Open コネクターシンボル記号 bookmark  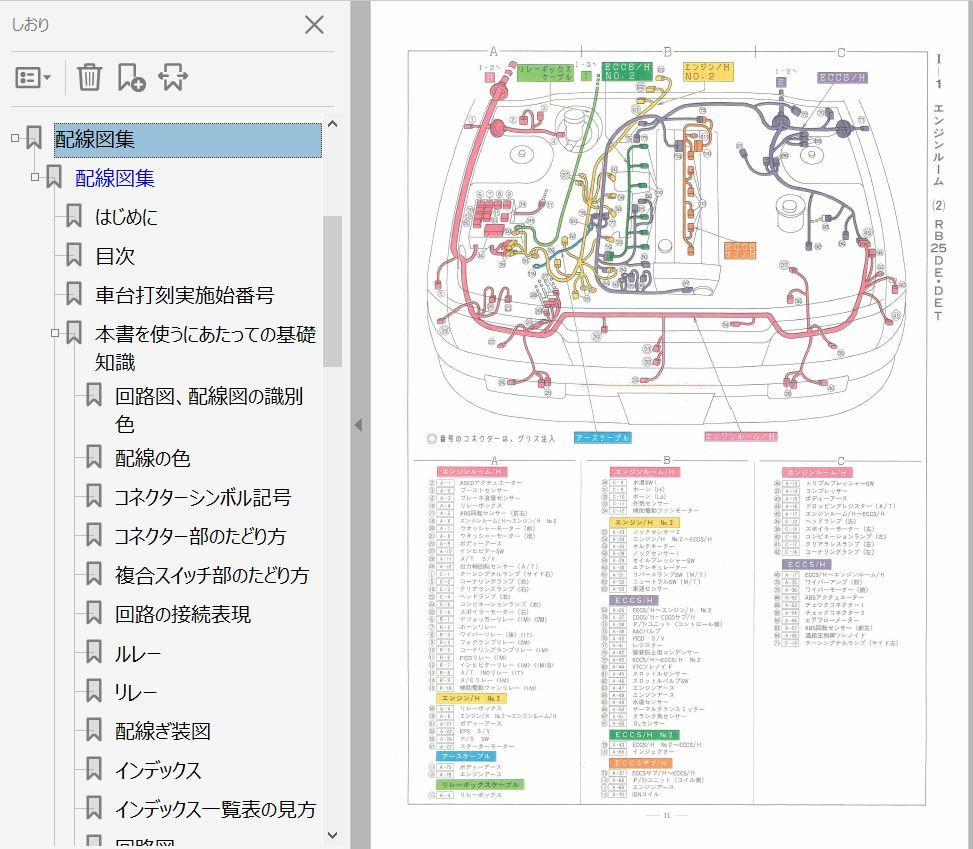pos(202,498)
